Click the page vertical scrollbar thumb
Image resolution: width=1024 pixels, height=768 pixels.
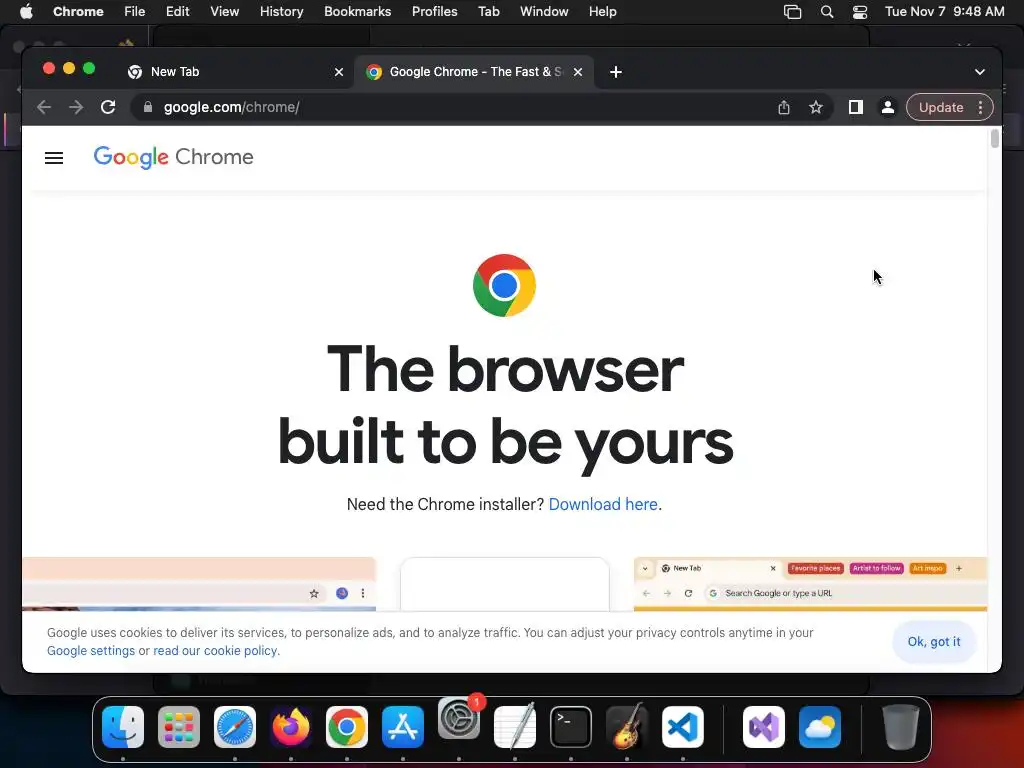995,138
